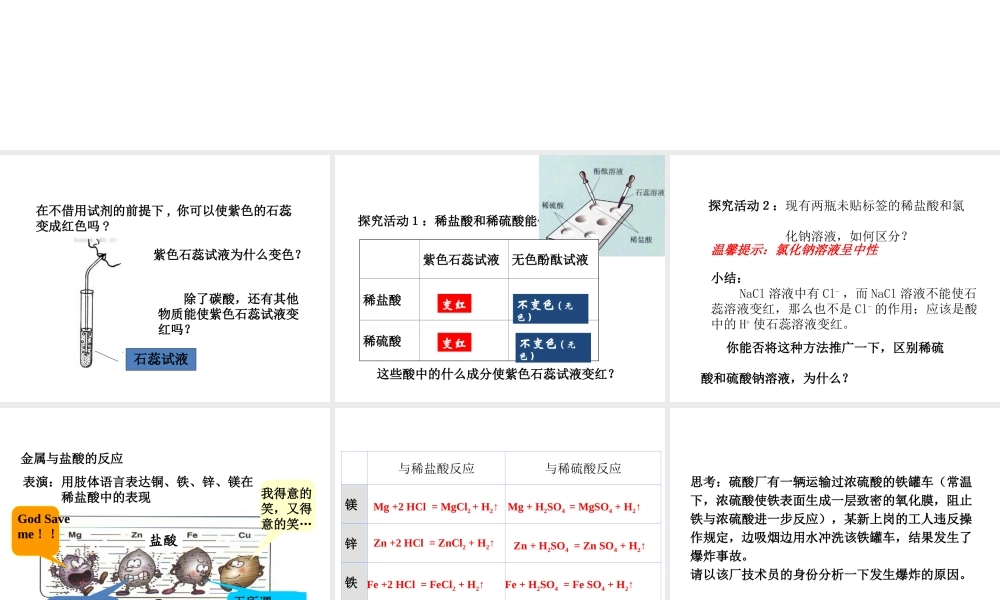The image size is (1000, 600).
Task: Click the blue 不变色 box in 稀硫酸 row
Action: (553, 348)
